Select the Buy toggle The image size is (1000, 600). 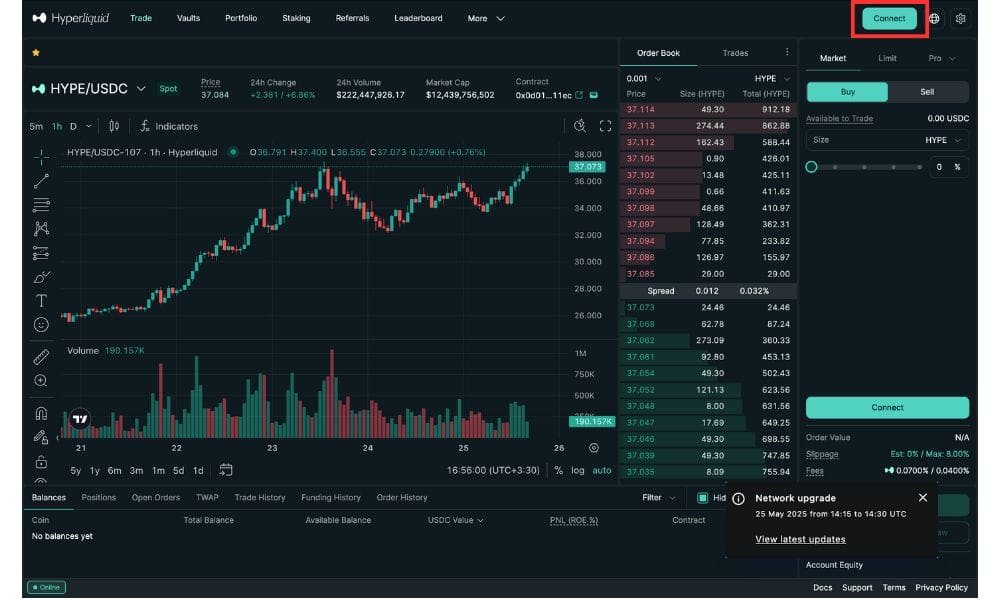click(847, 92)
